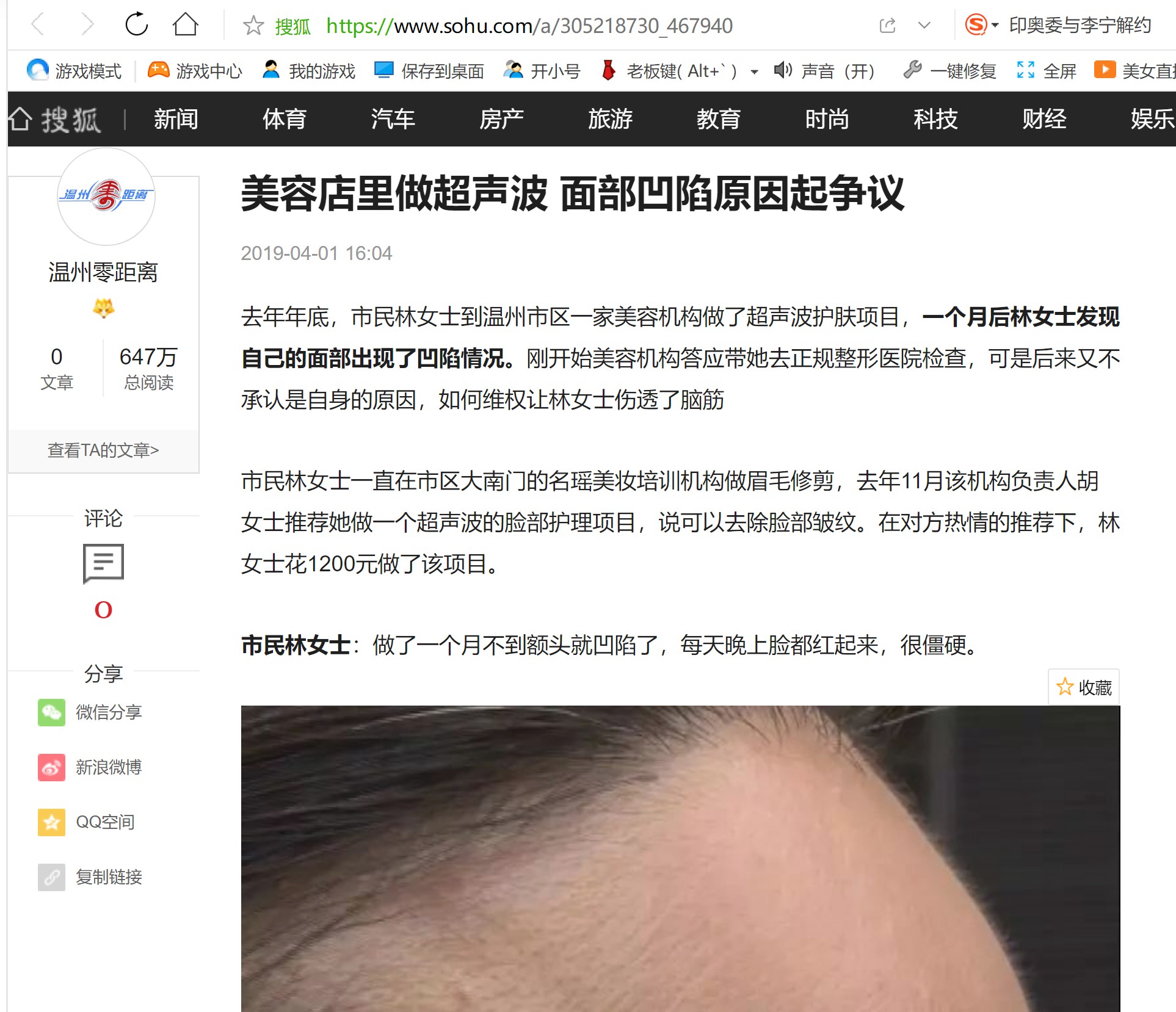Share to 新浪微博 icon
Viewport: 1176px width, 1012px height.
coord(51,767)
